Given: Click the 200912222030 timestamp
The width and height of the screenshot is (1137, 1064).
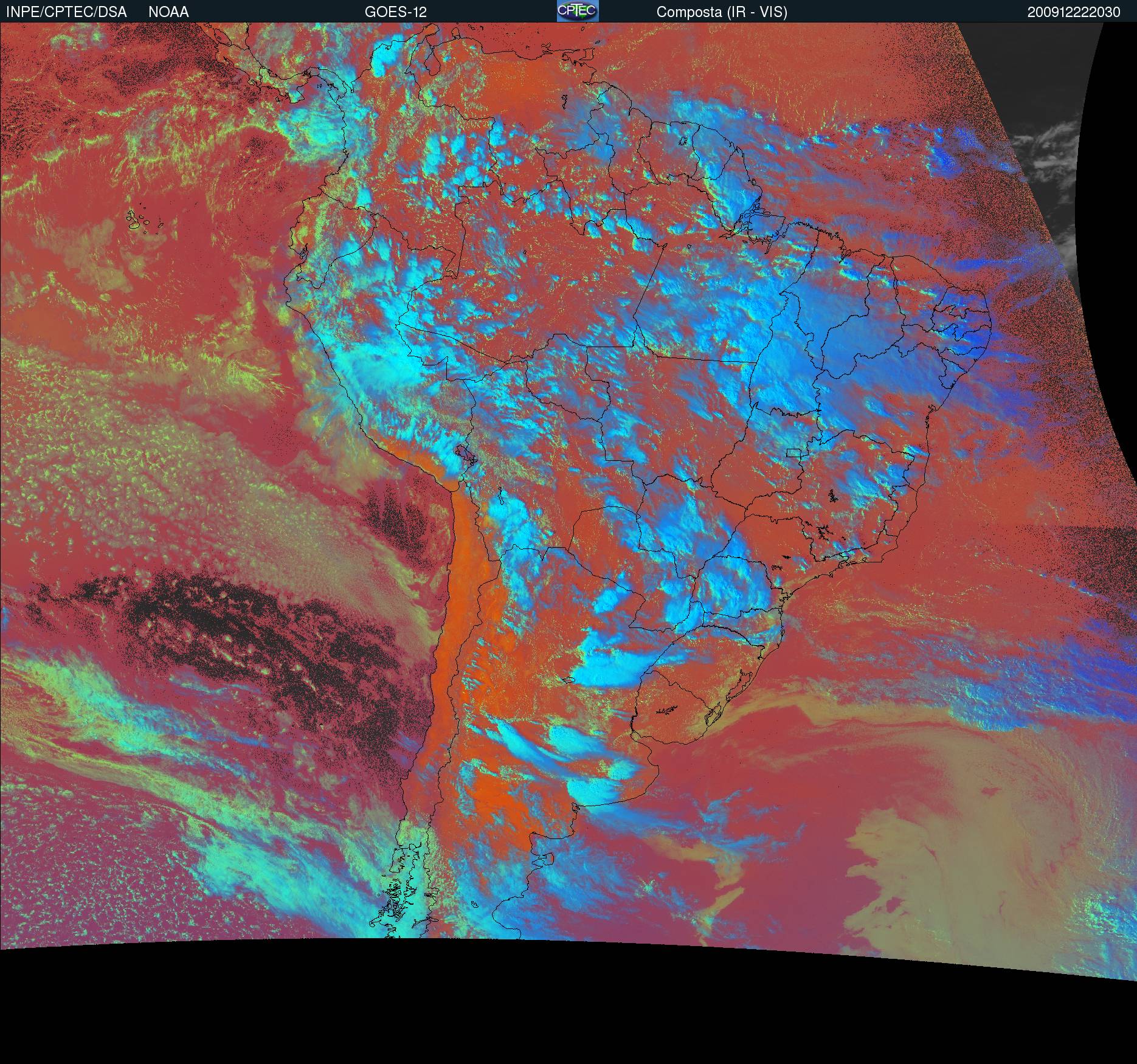Looking at the screenshot, I should coord(1073,12).
